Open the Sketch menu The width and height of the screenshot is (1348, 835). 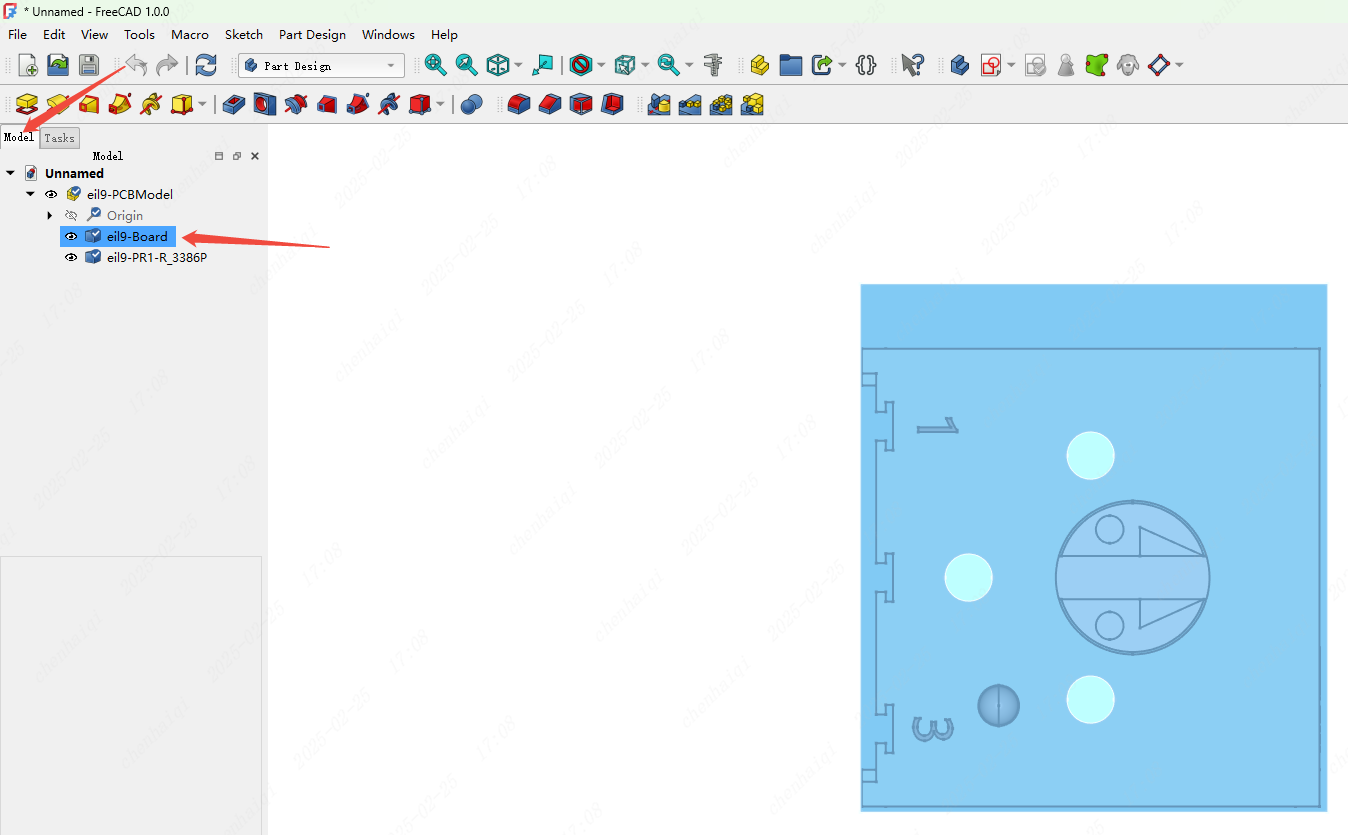243,35
